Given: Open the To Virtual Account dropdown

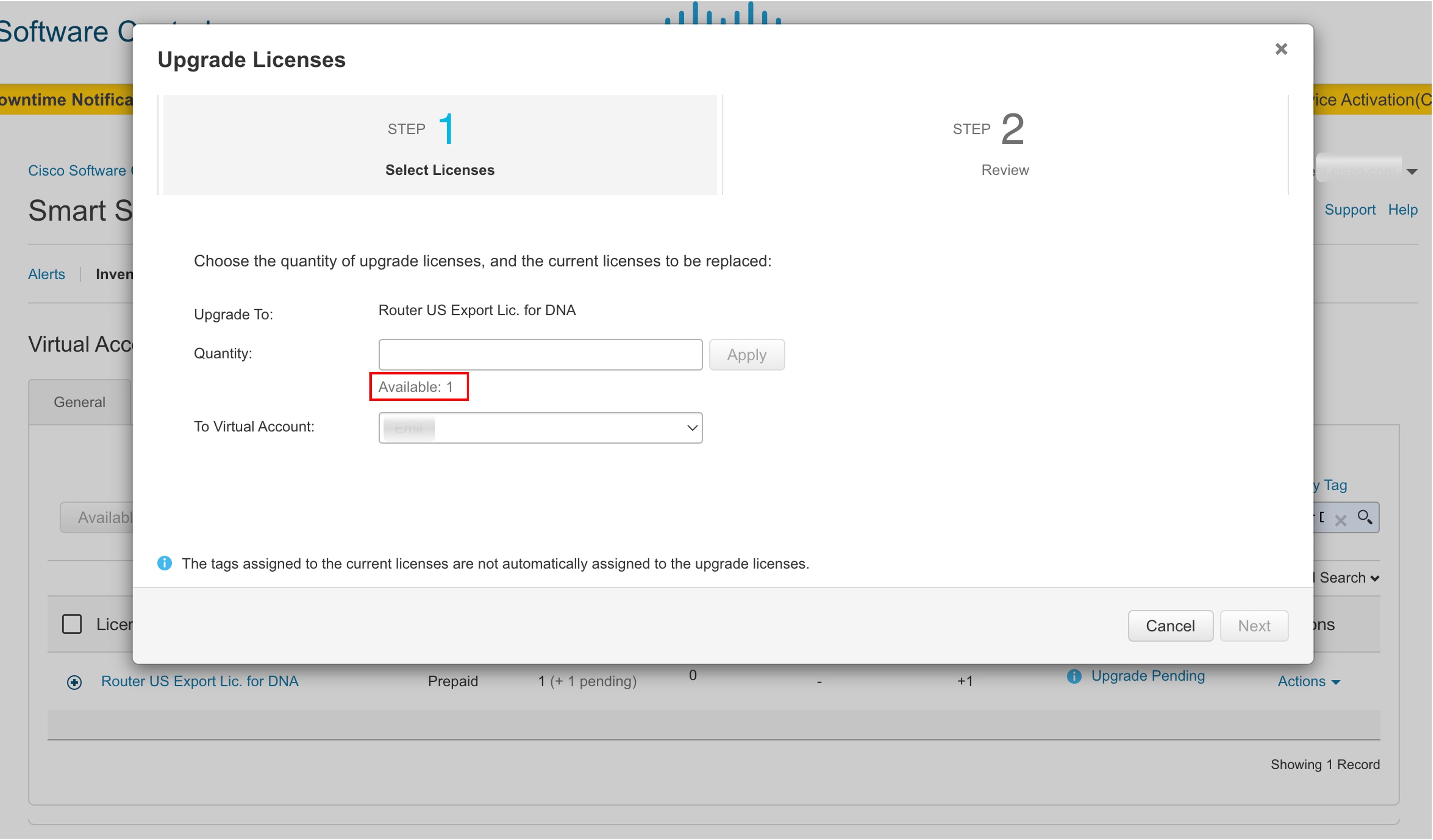Looking at the screenshot, I should coord(540,428).
